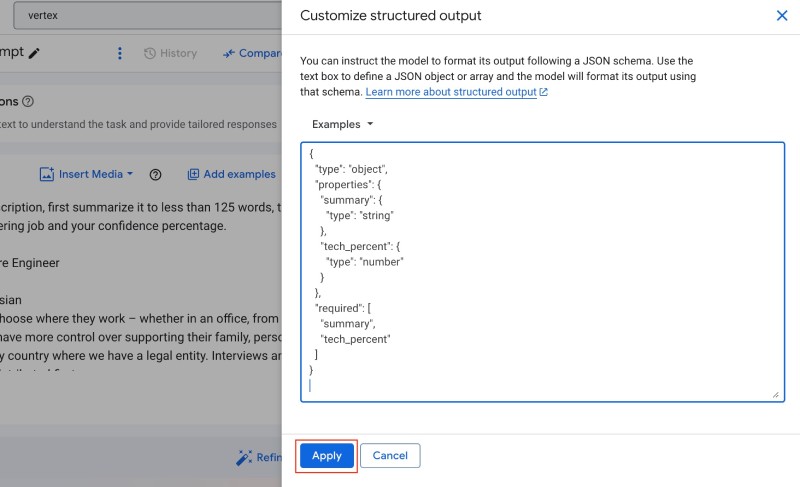Click the Refine magic wand button
800x487 pixels.
pyautogui.click(x=259, y=457)
